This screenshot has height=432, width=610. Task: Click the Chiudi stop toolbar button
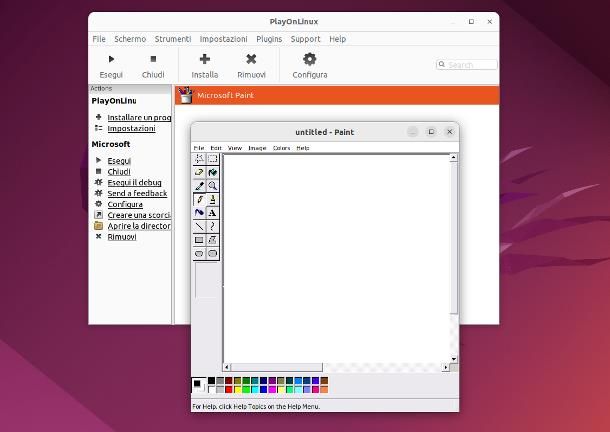pyautogui.click(x=153, y=65)
